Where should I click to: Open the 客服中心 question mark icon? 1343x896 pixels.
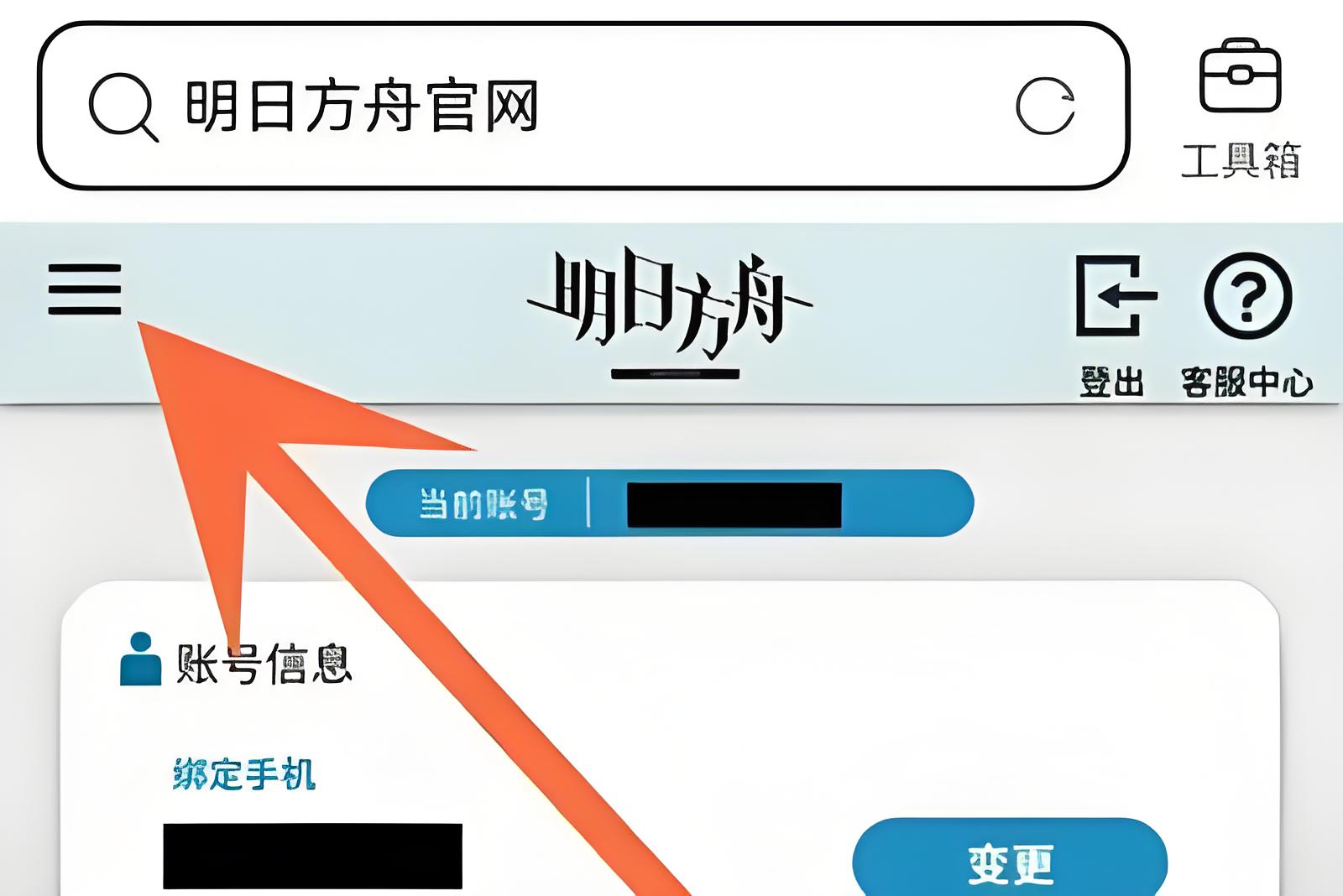[1248, 296]
